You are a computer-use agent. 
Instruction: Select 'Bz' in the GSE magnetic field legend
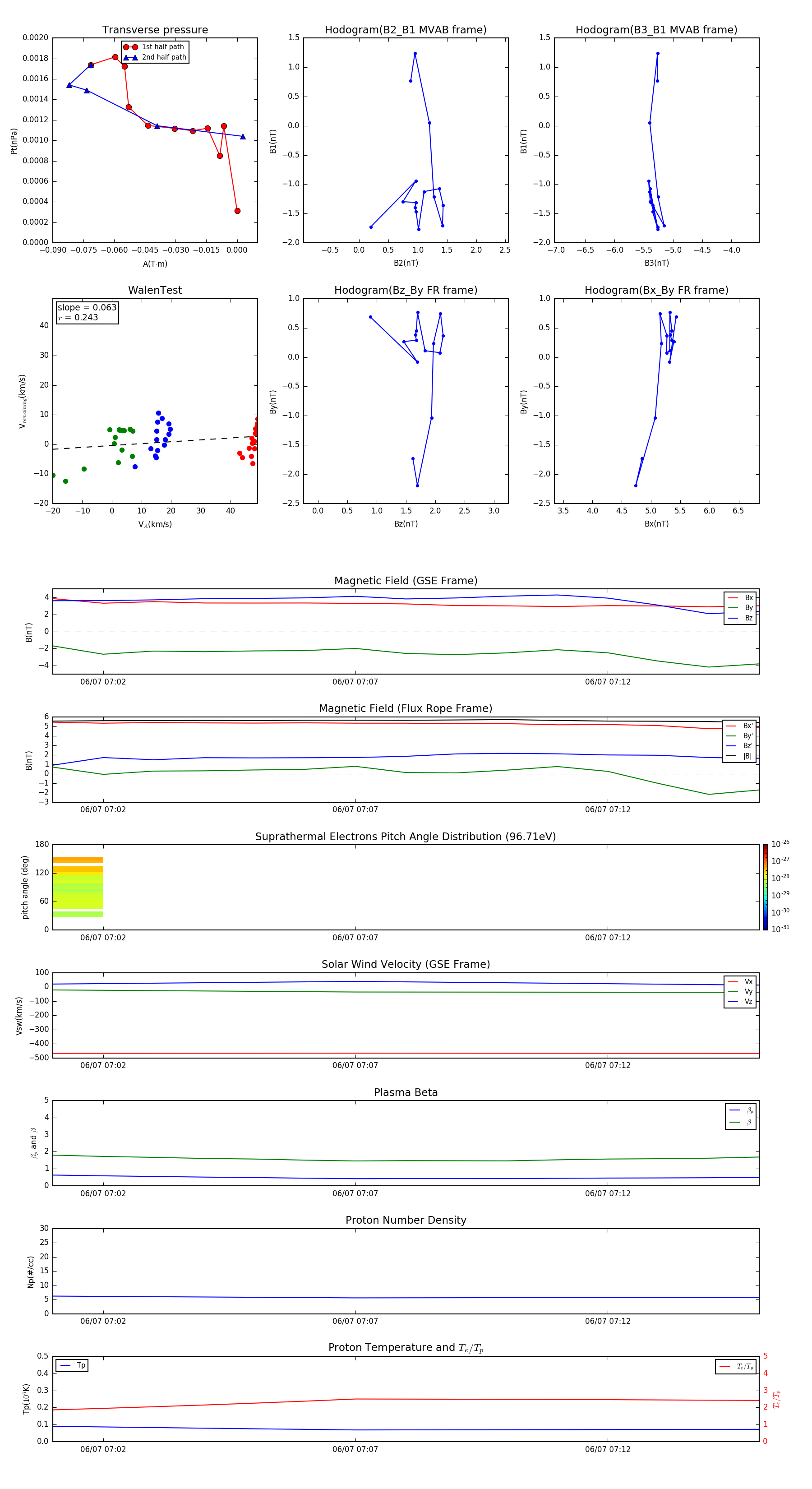pos(740,619)
